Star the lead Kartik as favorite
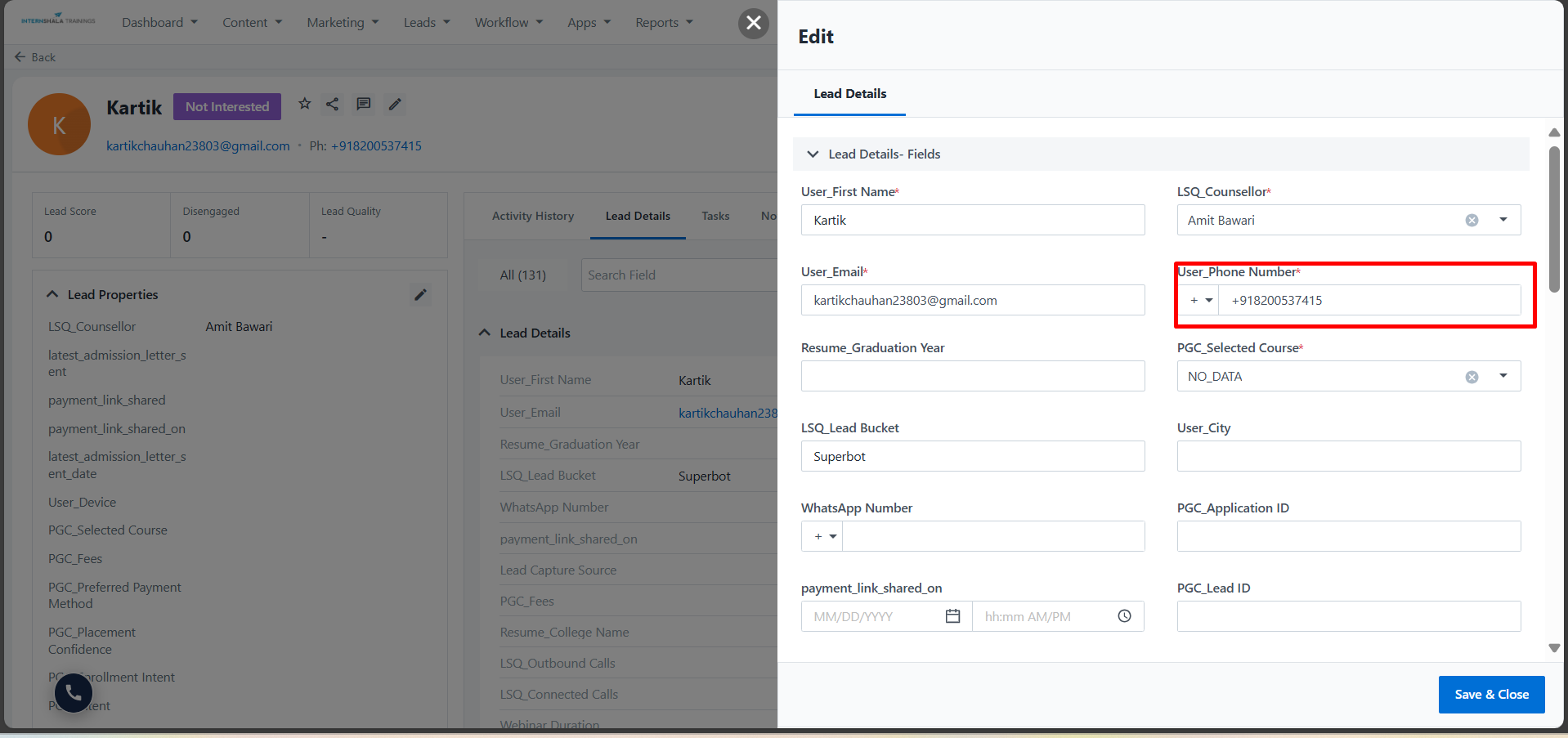This screenshot has height=738, width=1568. pos(305,104)
